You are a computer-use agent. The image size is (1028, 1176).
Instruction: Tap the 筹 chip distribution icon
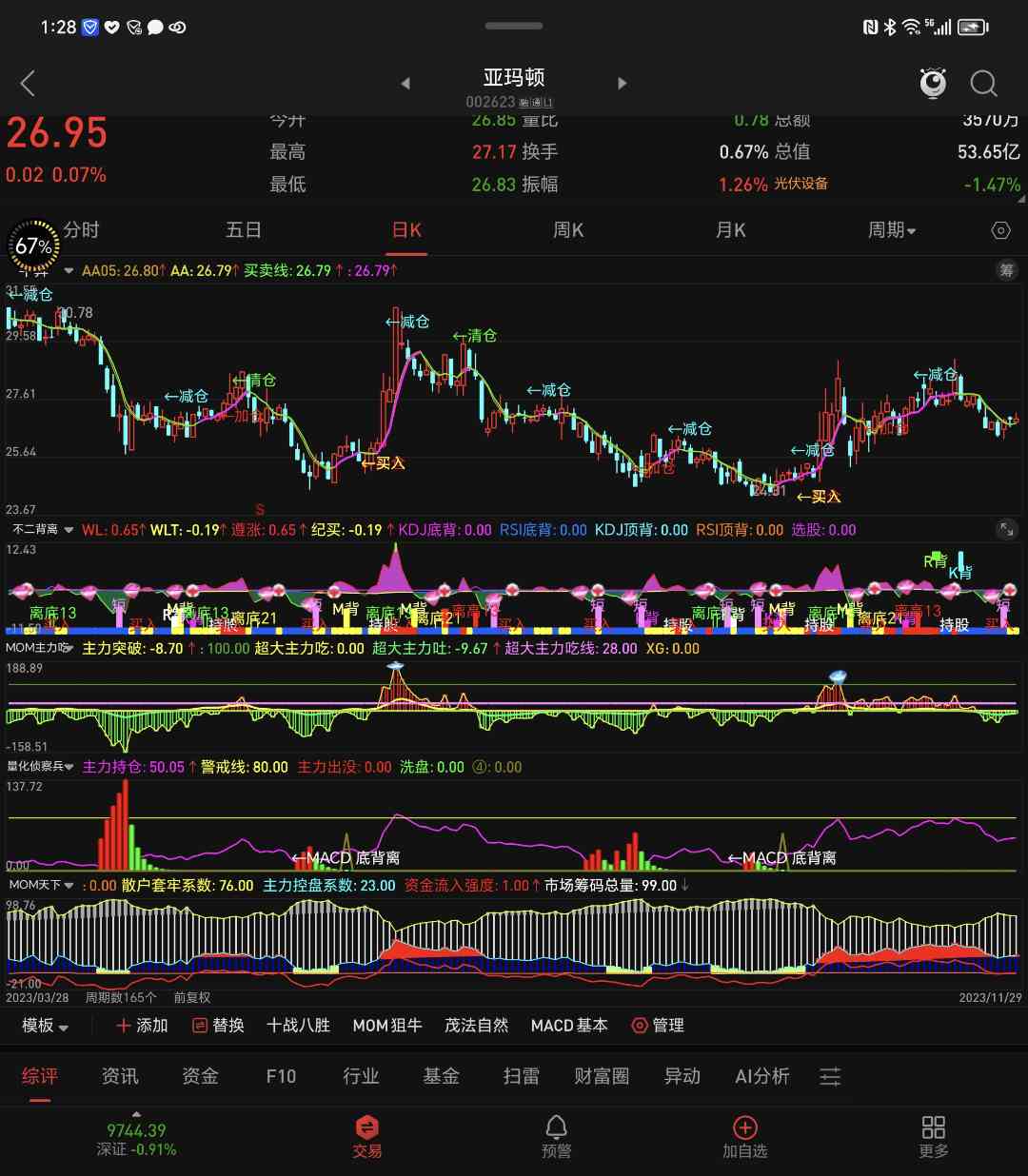[x=1006, y=270]
